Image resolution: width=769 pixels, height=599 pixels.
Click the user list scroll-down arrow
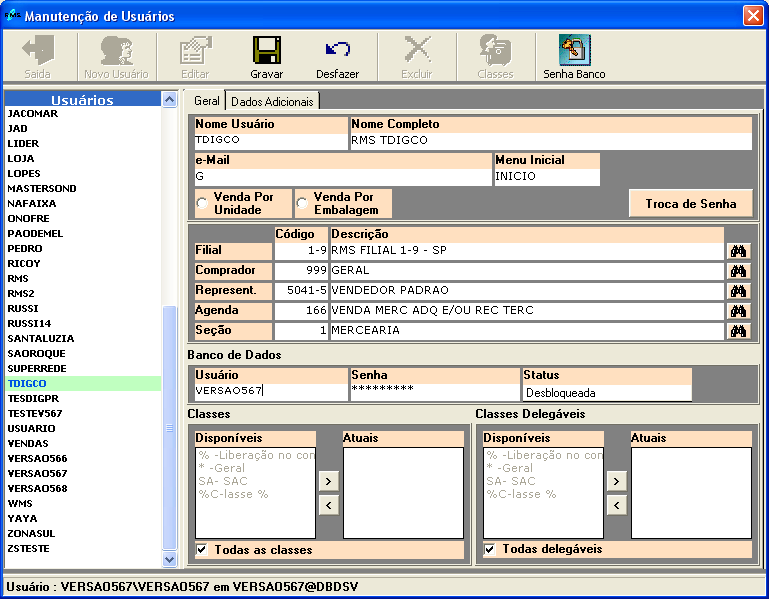coord(170,559)
